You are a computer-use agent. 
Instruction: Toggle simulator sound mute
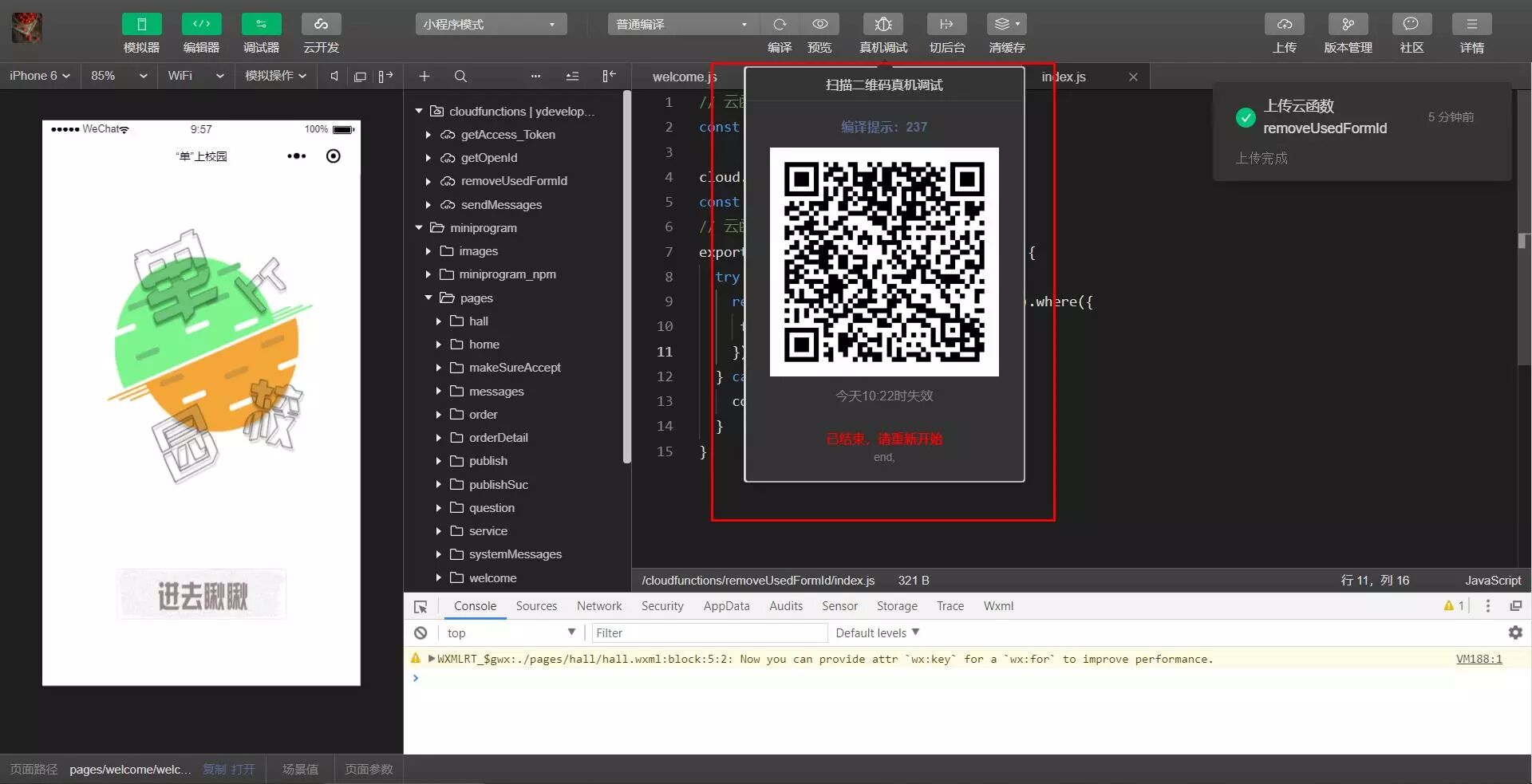coord(334,76)
